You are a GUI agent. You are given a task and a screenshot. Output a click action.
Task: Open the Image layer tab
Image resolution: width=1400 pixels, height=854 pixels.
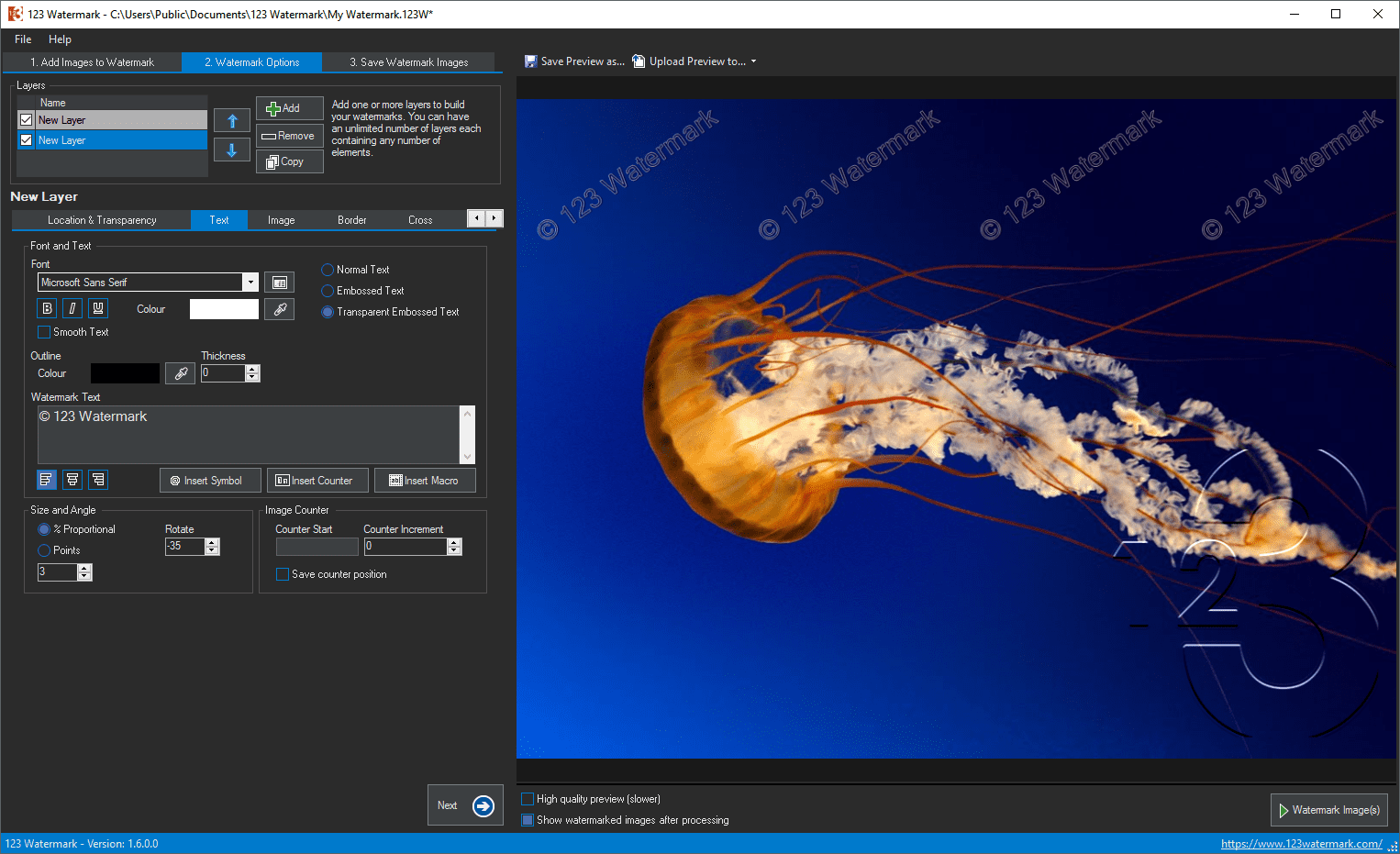pos(282,220)
